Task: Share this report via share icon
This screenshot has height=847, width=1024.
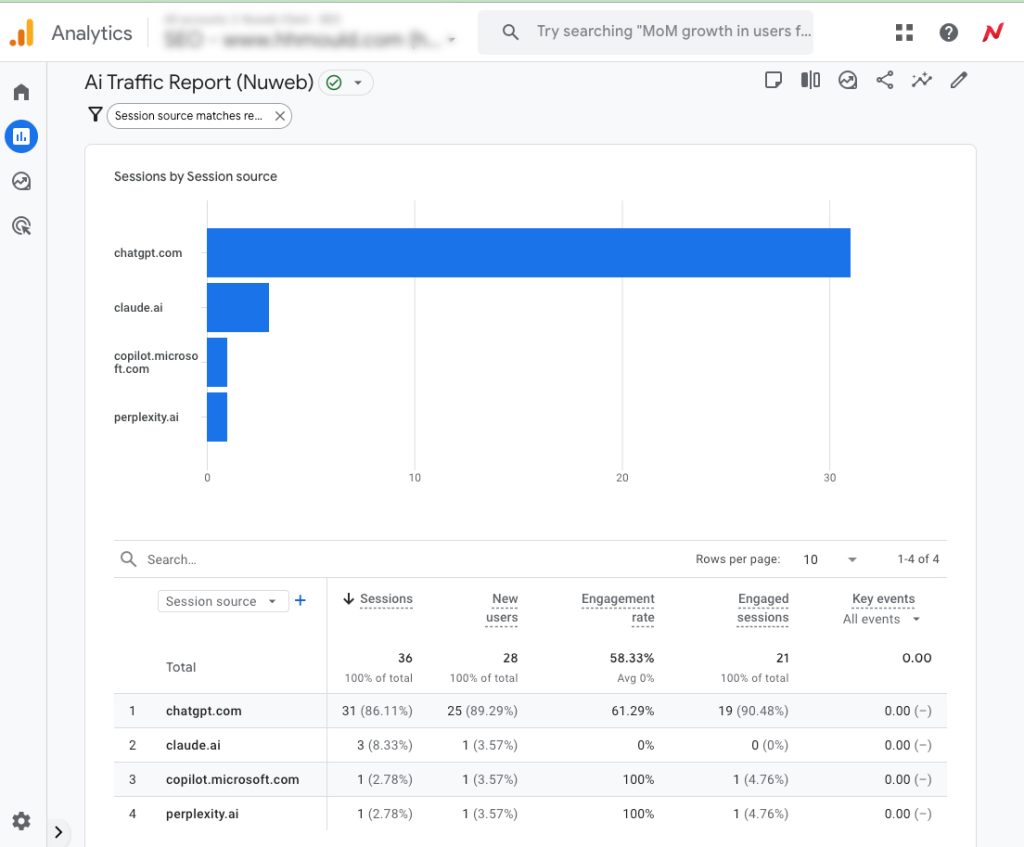Action: click(x=884, y=80)
